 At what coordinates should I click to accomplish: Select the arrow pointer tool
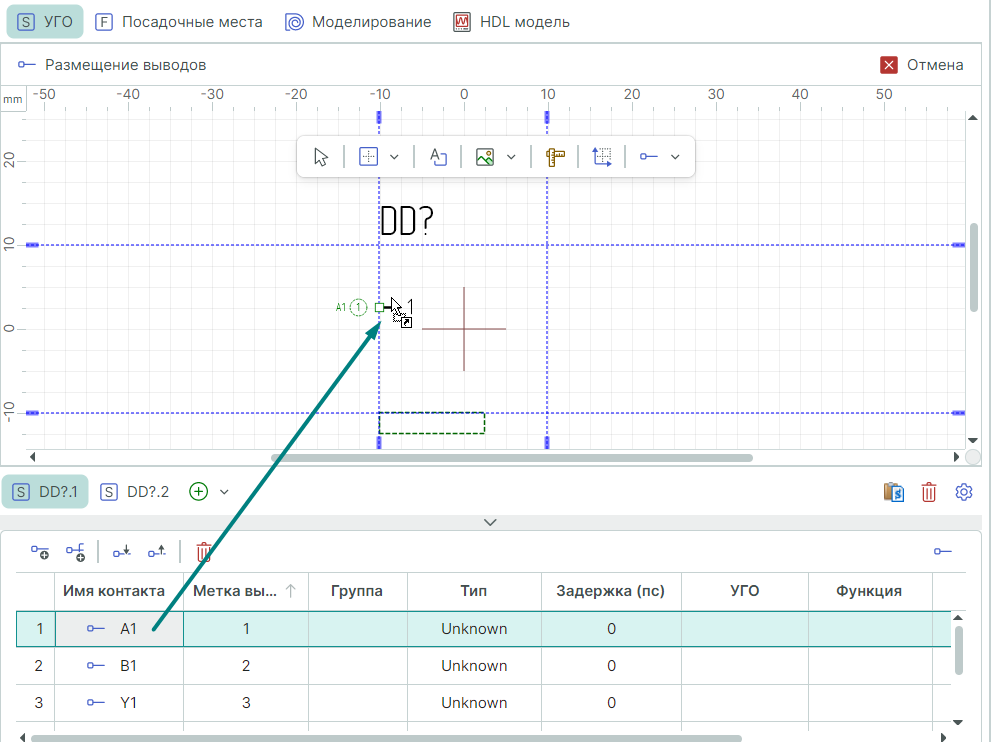pos(321,157)
